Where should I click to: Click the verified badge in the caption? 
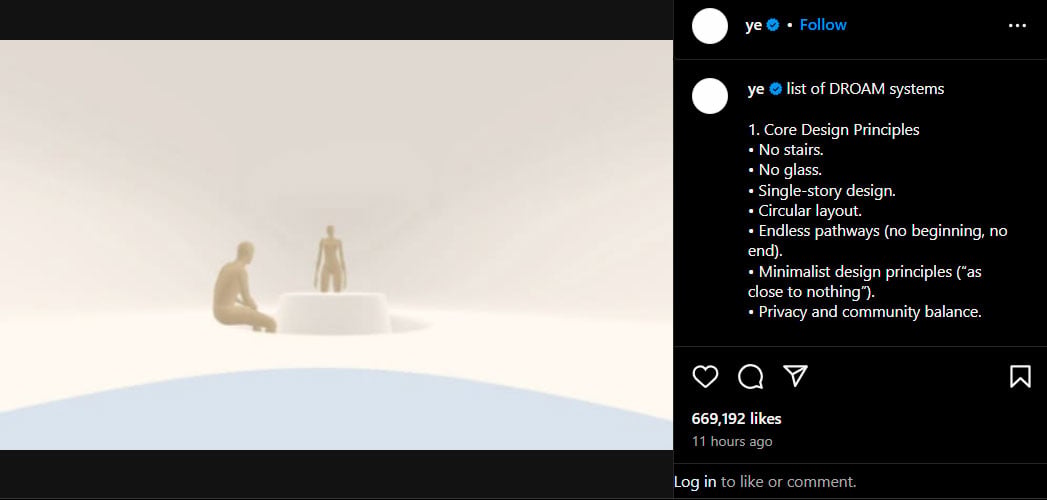(x=776, y=89)
